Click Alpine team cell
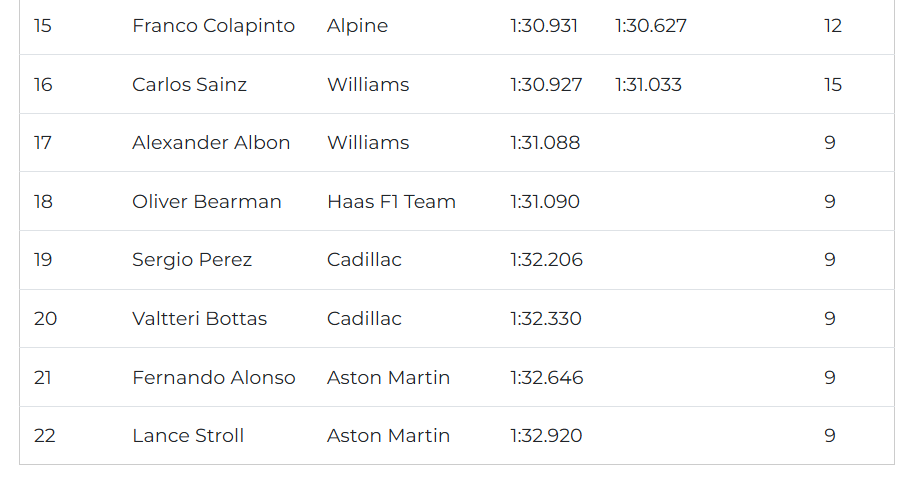Viewport: 921px width, 489px height. [x=357, y=26]
